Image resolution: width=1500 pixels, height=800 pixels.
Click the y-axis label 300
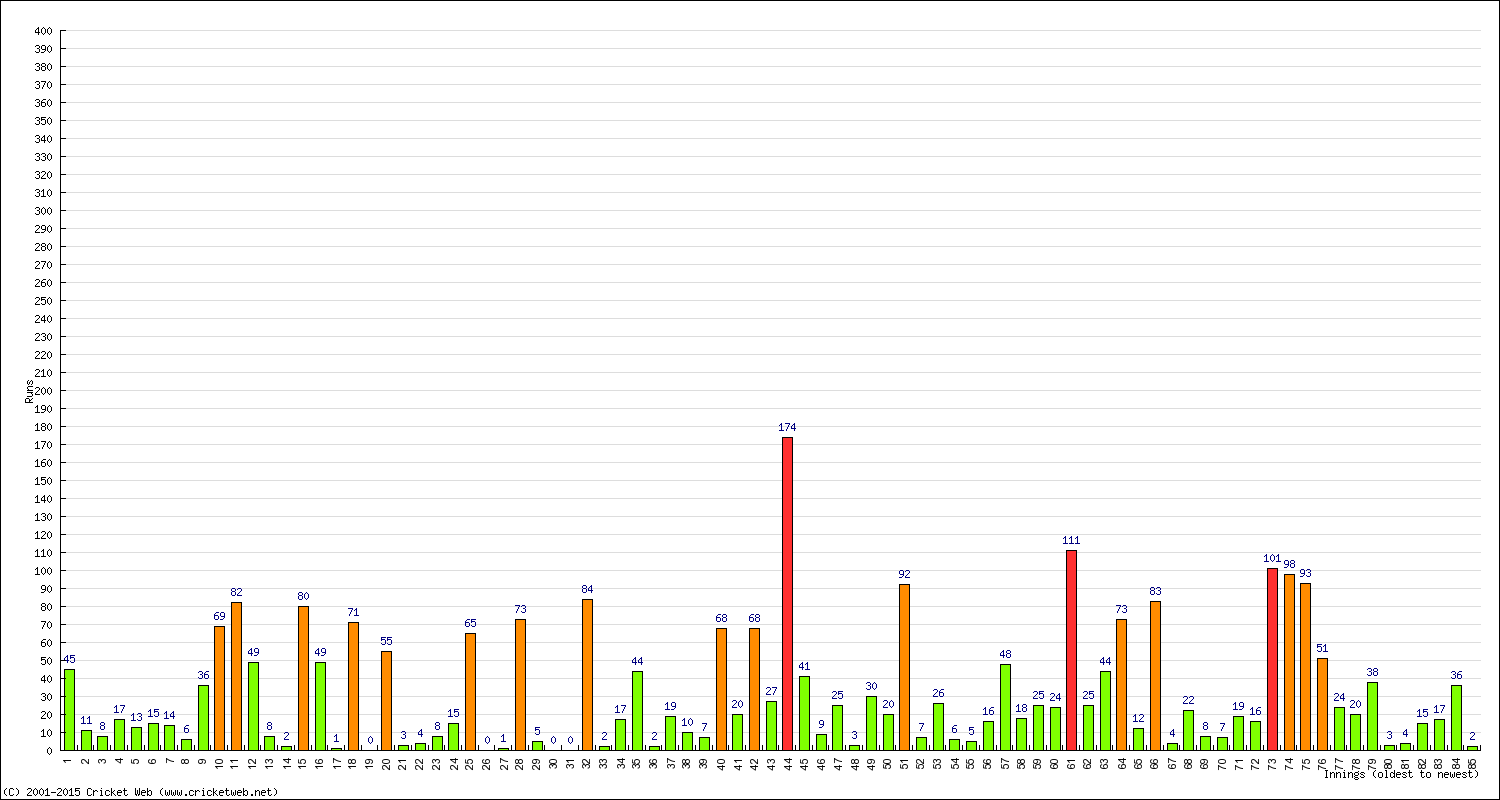click(43, 211)
